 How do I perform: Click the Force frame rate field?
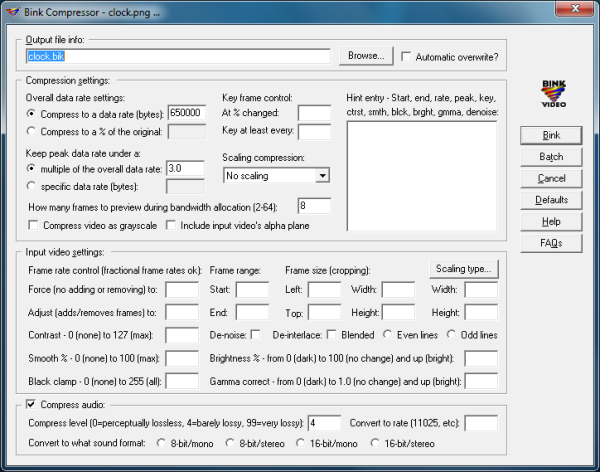182,289
